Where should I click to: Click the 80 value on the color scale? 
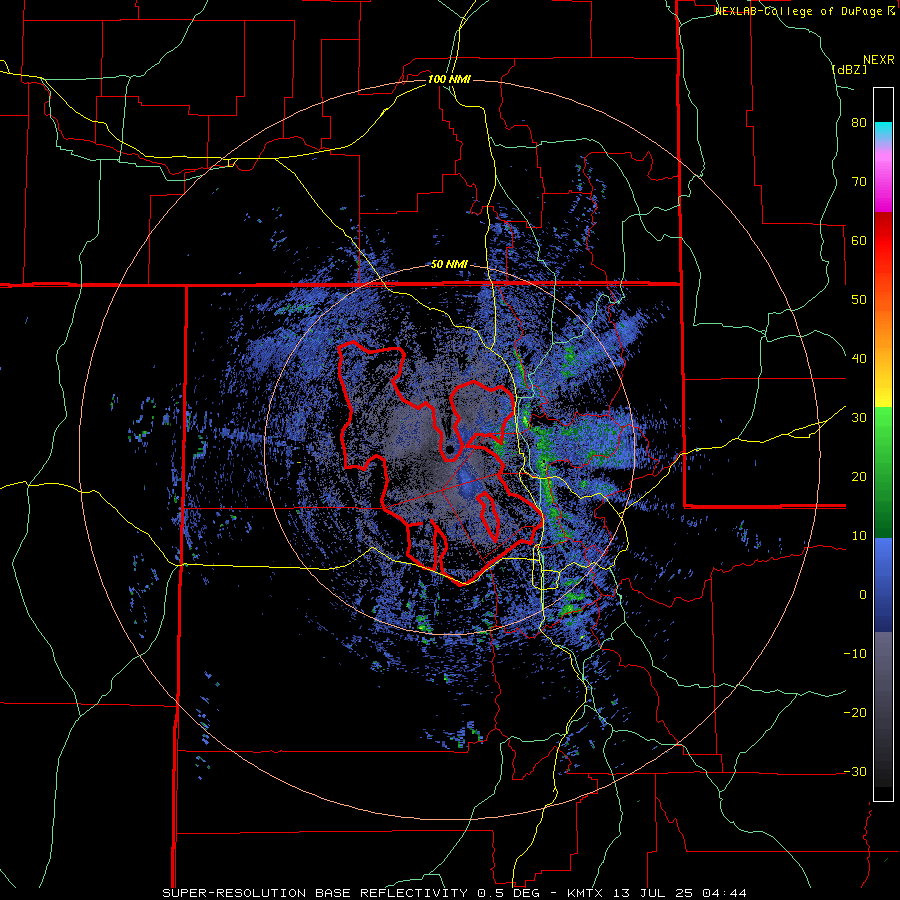(859, 123)
